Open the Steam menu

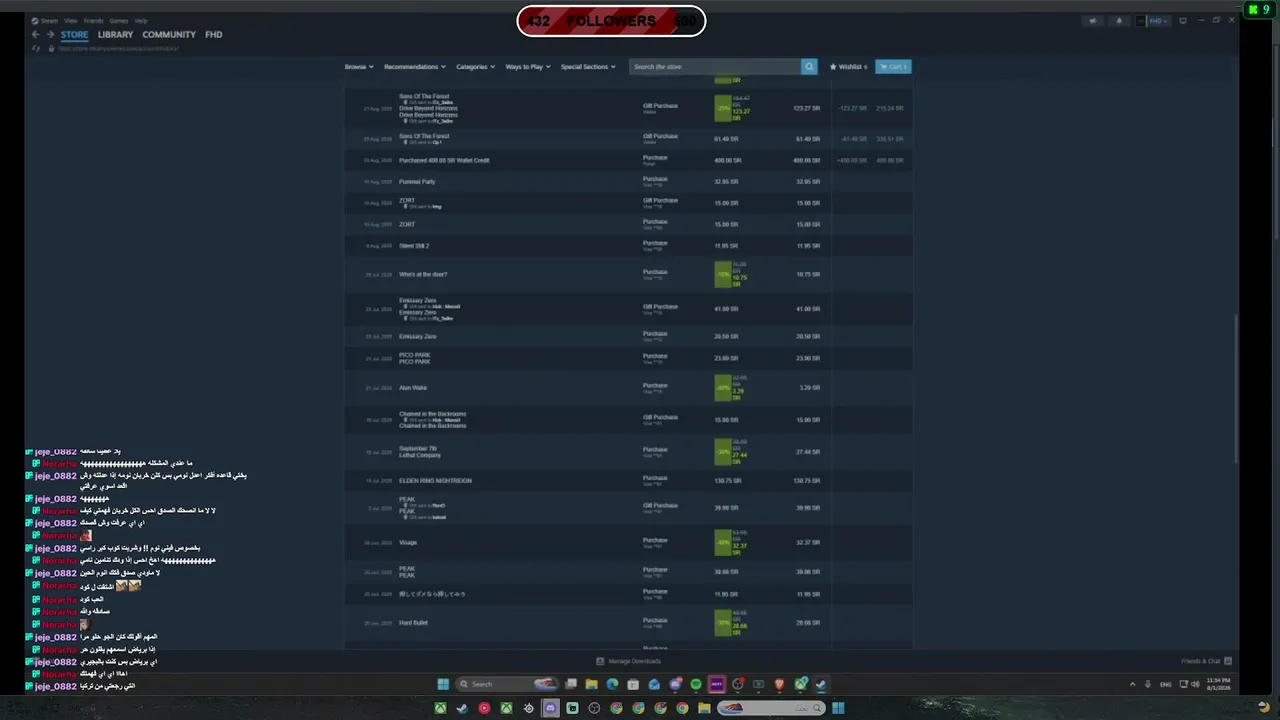point(49,20)
